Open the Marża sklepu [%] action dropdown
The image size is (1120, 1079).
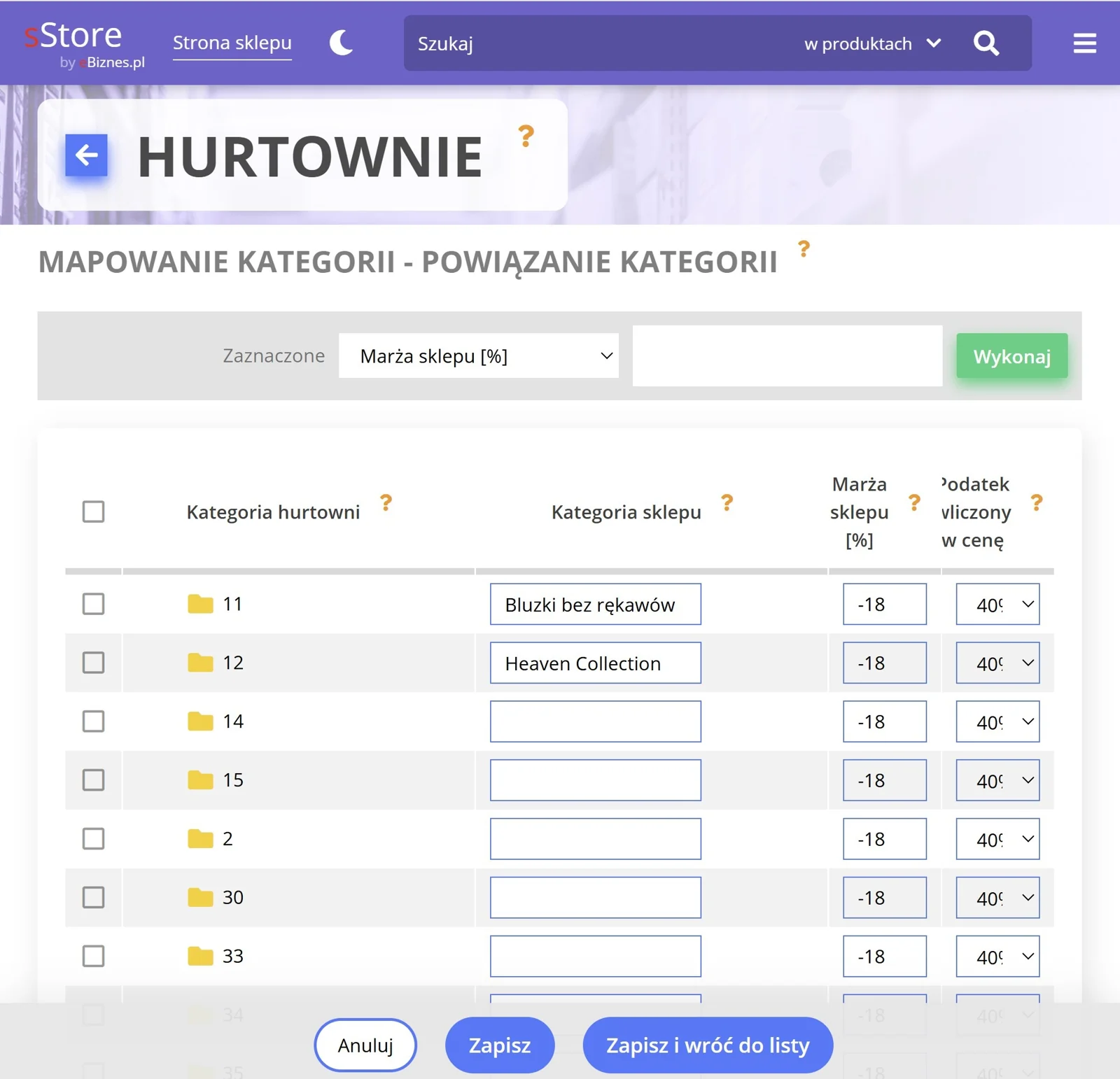[479, 356]
